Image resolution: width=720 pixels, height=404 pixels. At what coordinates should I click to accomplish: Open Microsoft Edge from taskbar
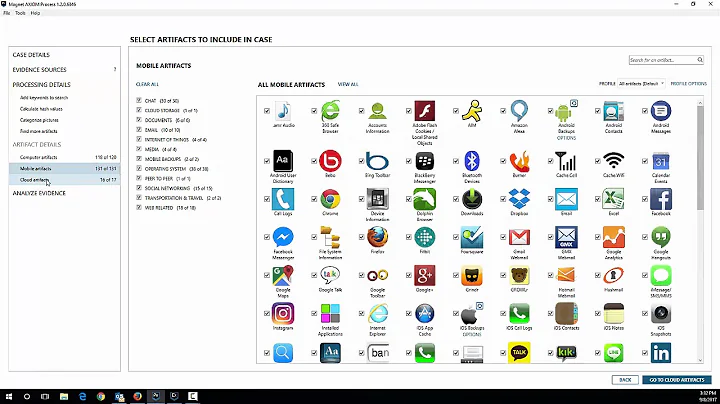[83, 396]
